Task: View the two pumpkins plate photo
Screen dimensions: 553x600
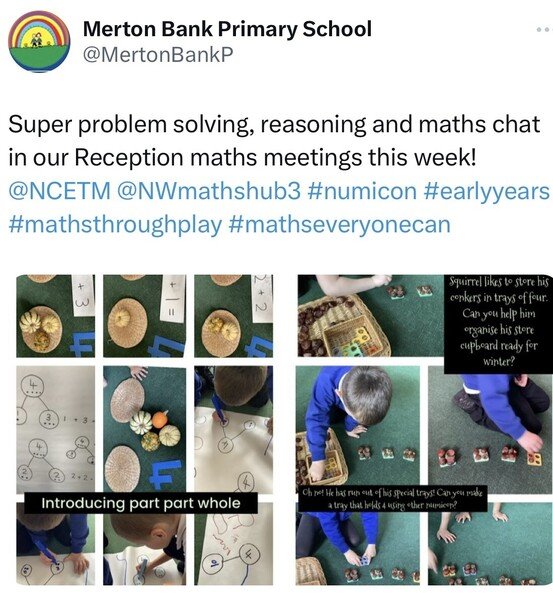Action: click(233, 316)
